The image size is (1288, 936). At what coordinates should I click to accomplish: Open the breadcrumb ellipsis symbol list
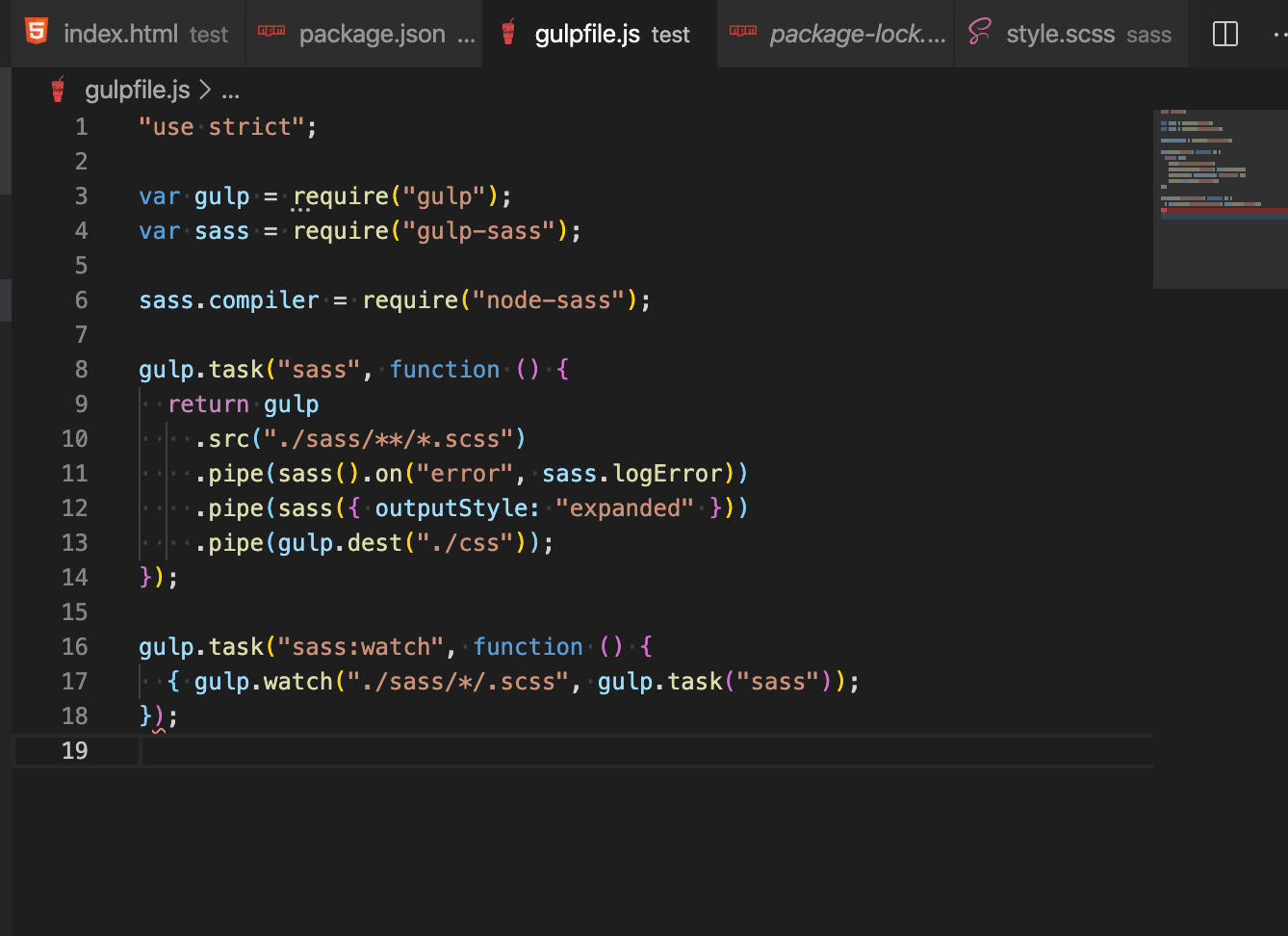(231, 92)
